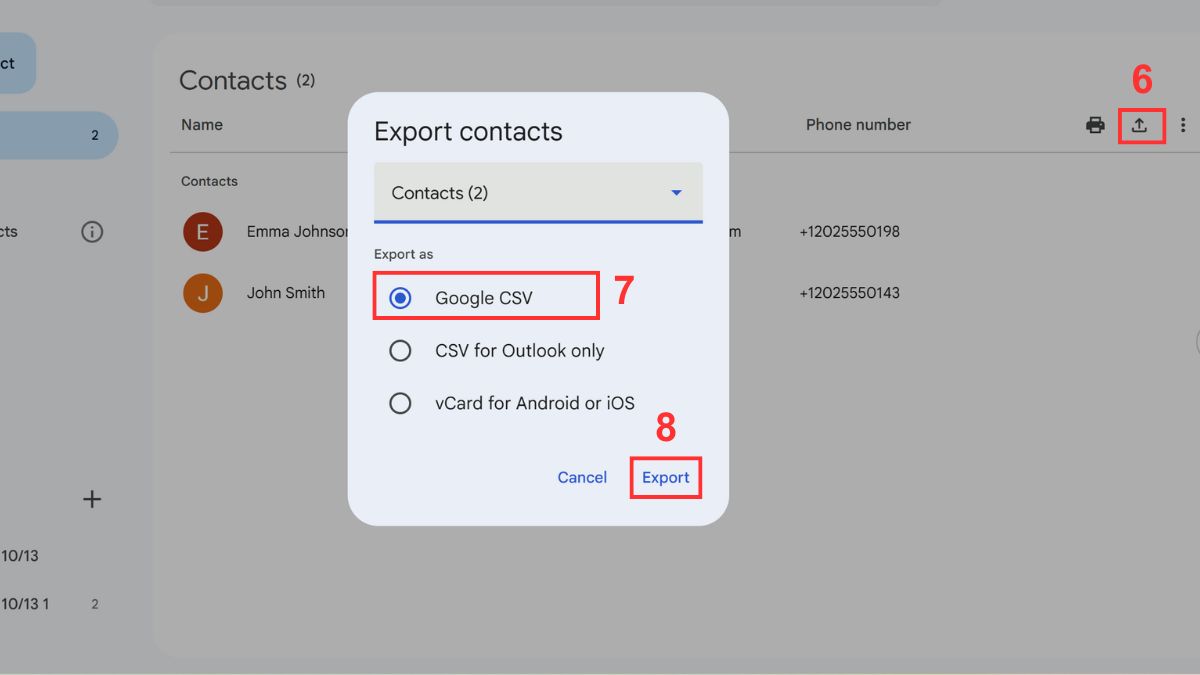This screenshot has width=1200, height=675.
Task: Choose vCard for Android or iOS
Action: pos(400,403)
